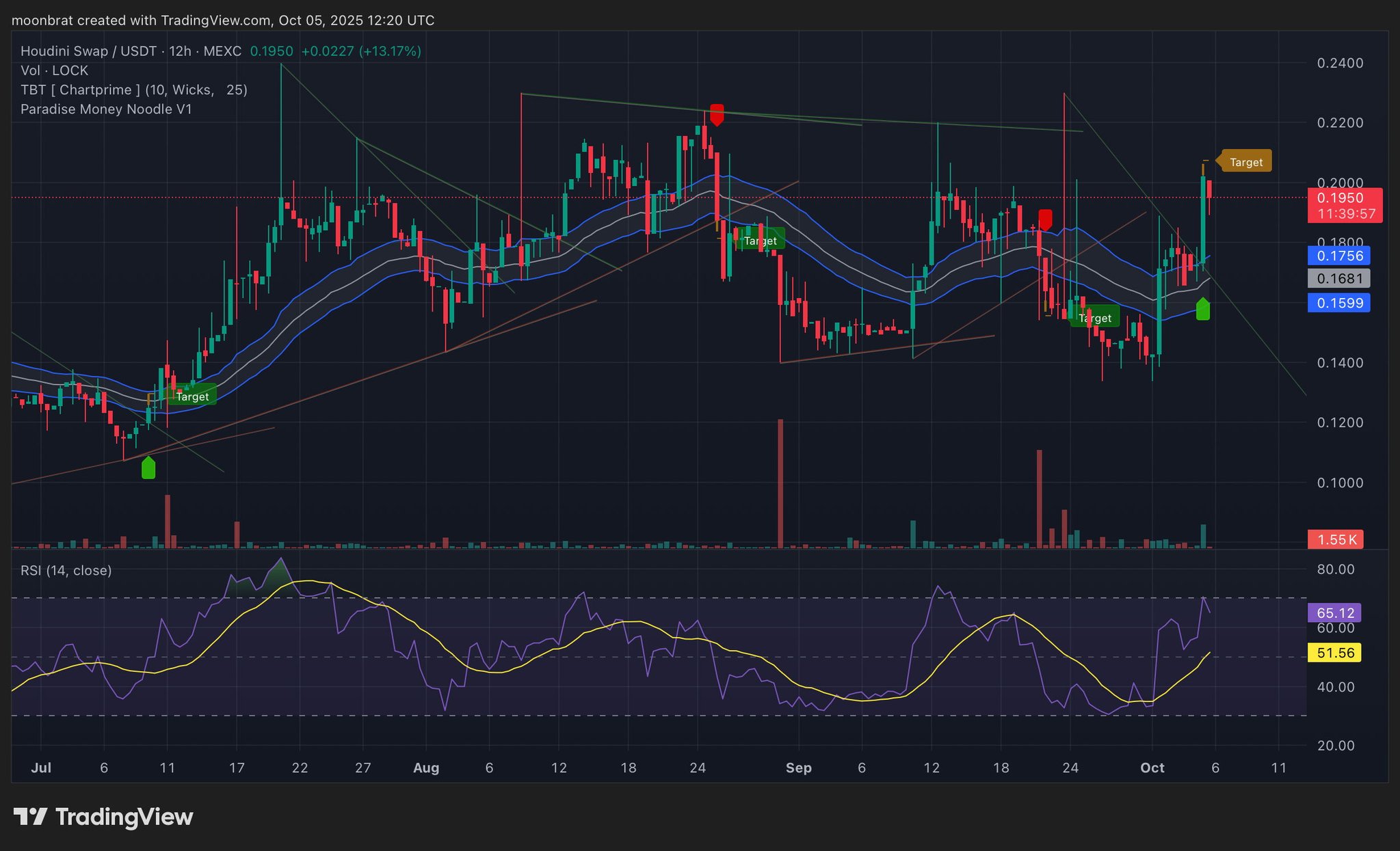This screenshot has height=851, width=1400.
Task: Select the Vol · LOCK indicator legend
Action: pos(55,70)
